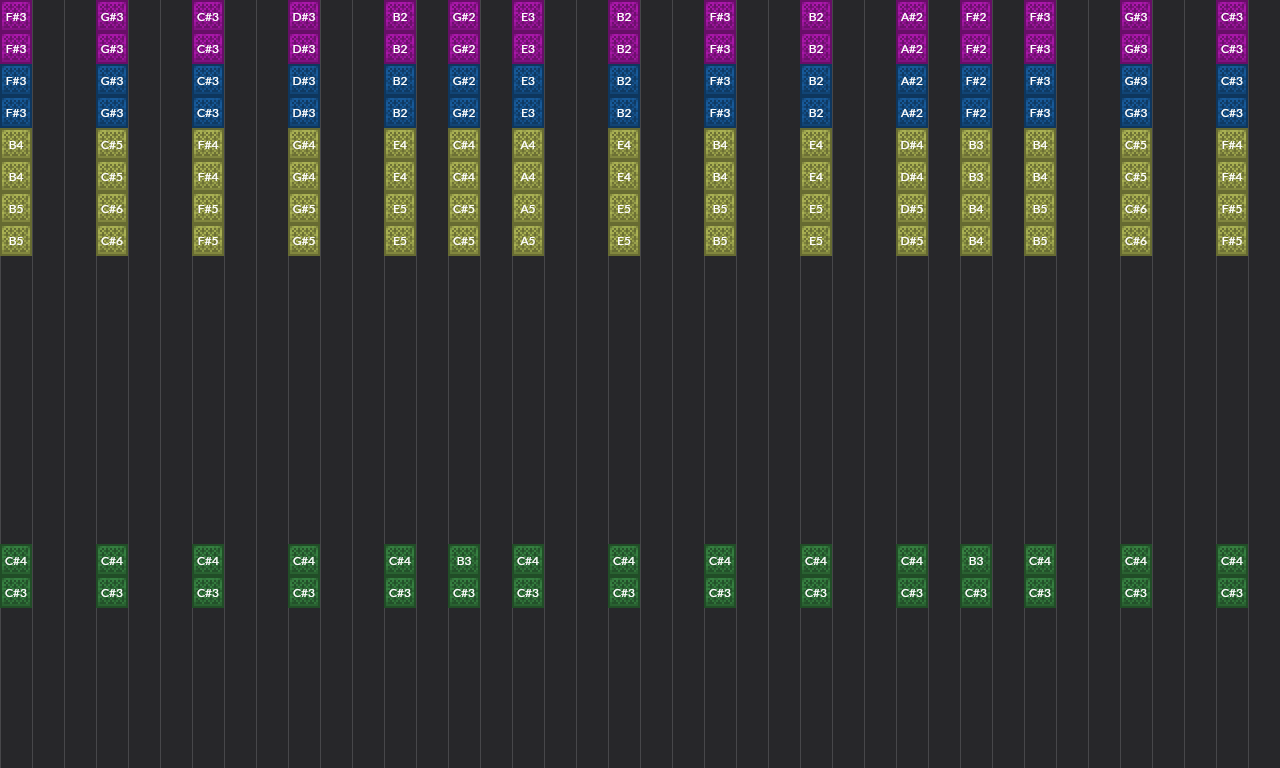Select the upper olive G#4 note

click(304, 145)
